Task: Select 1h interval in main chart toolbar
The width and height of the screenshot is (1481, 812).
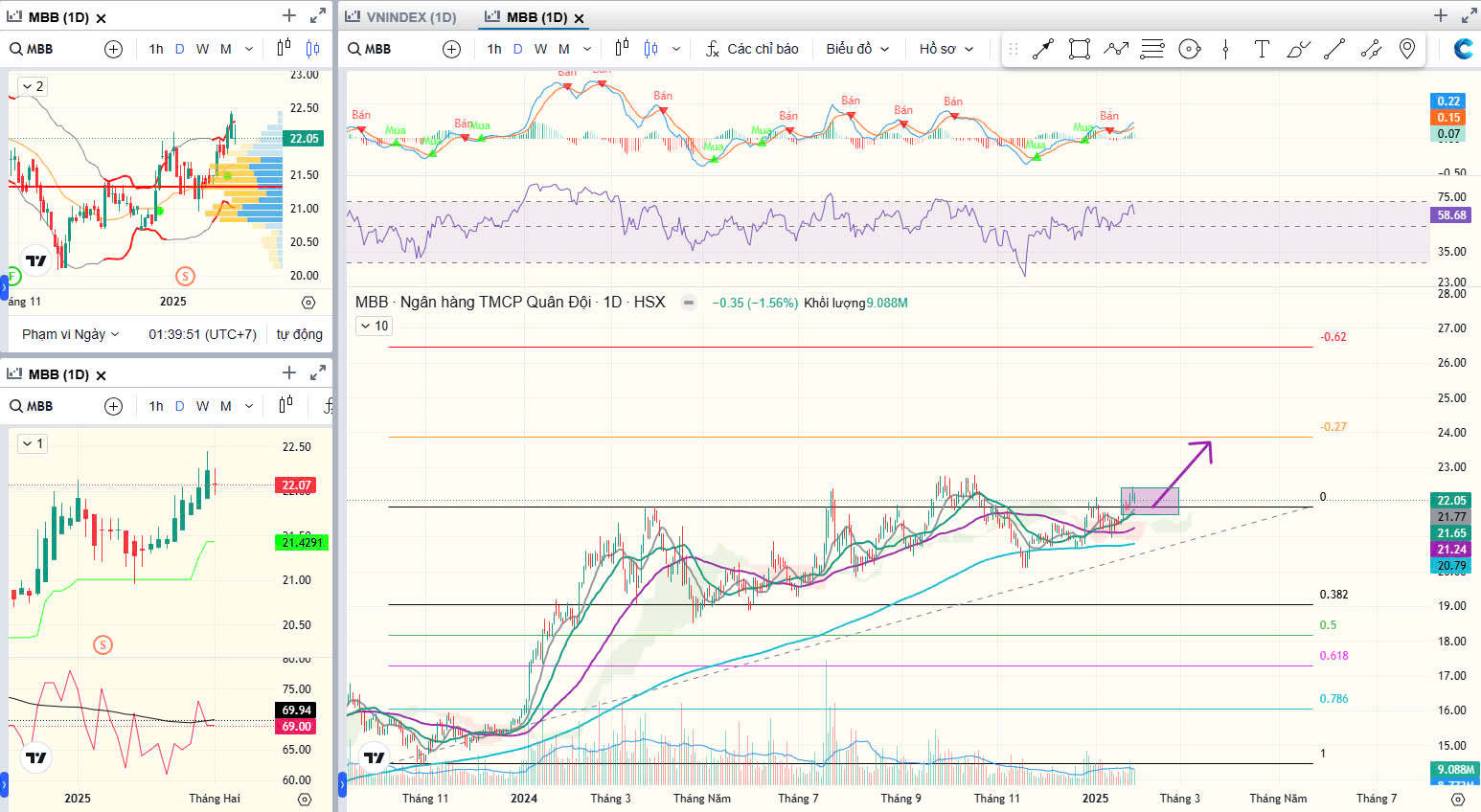Action: (494, 49)
